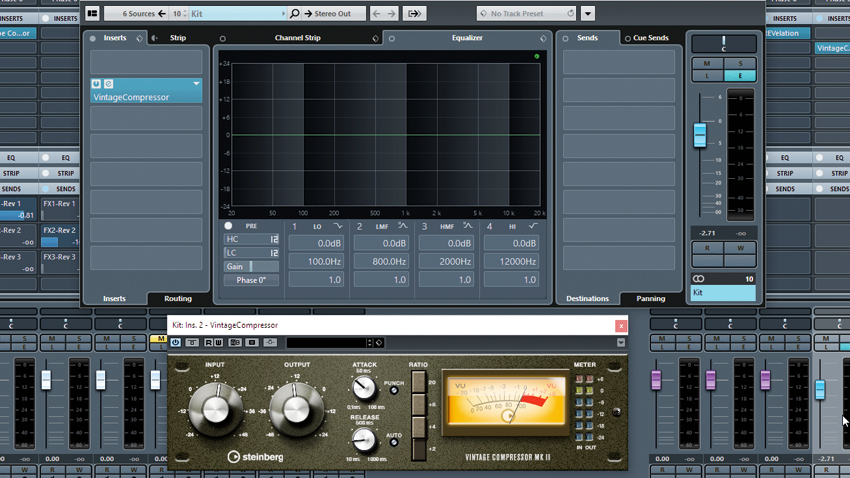Image resolution: width=850 pixels, height=478 pixels.
Task: Click the ATTACK knob on compressor
Action: pos(364,388)
